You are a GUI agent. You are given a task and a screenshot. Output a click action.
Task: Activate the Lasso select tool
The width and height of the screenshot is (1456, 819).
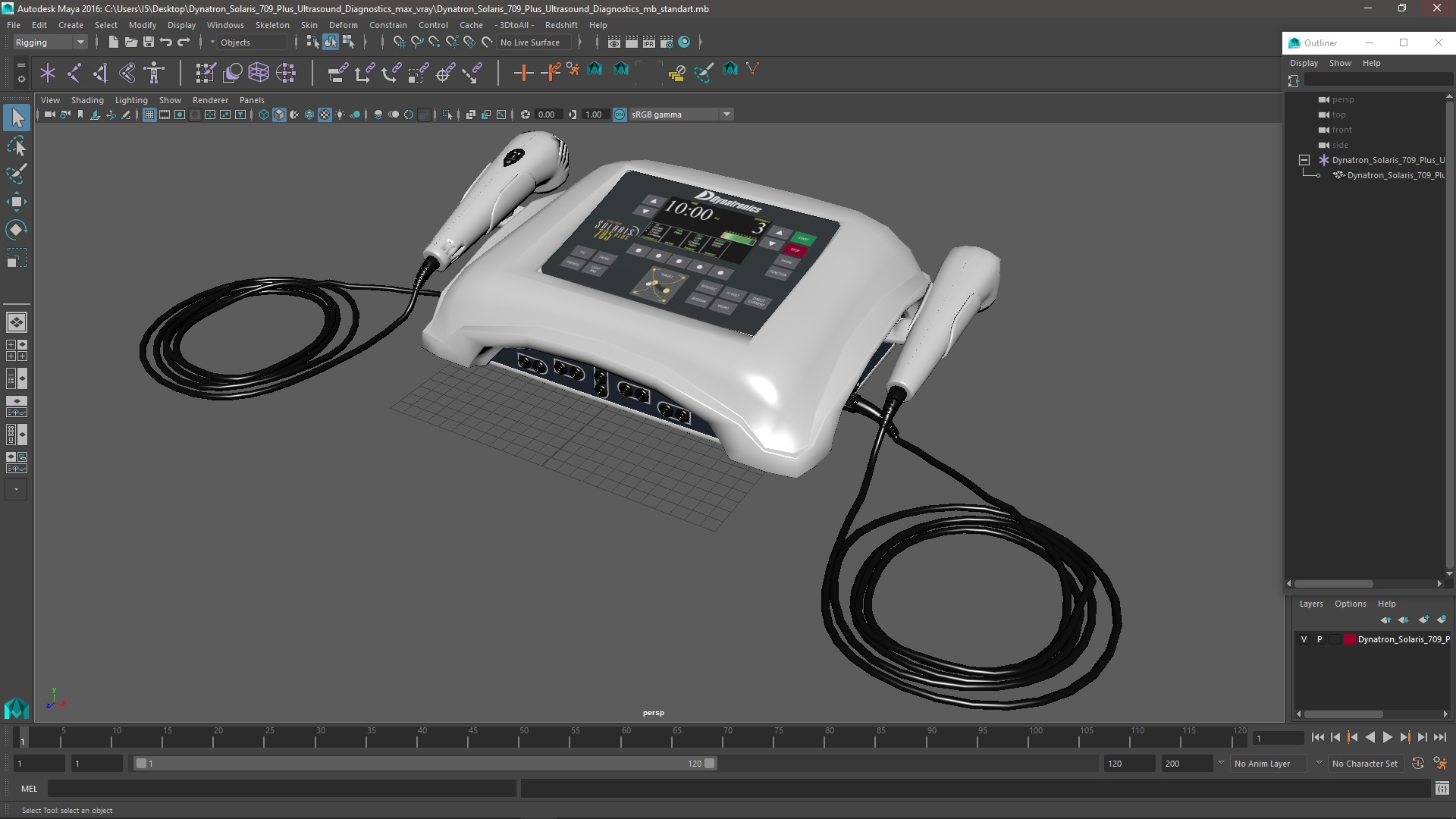17,146
